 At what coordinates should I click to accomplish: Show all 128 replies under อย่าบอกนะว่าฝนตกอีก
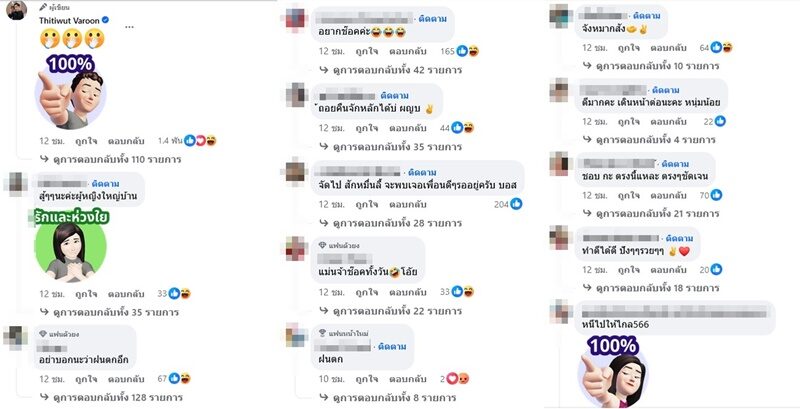click(111, 397)
